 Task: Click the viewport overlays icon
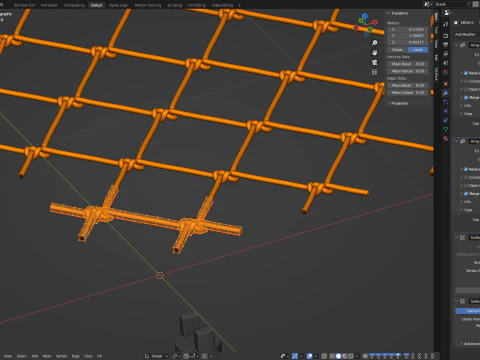(x=310, y=356)
